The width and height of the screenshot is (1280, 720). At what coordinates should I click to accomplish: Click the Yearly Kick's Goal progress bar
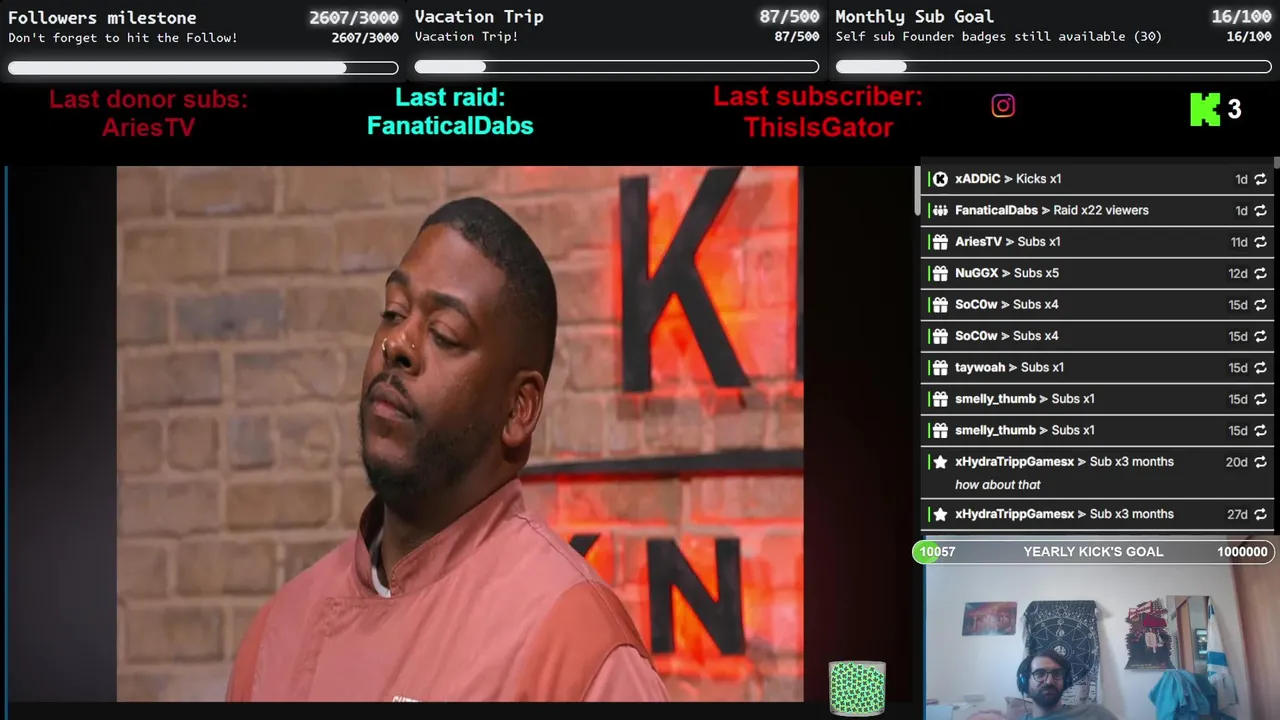pos(1092,552)
